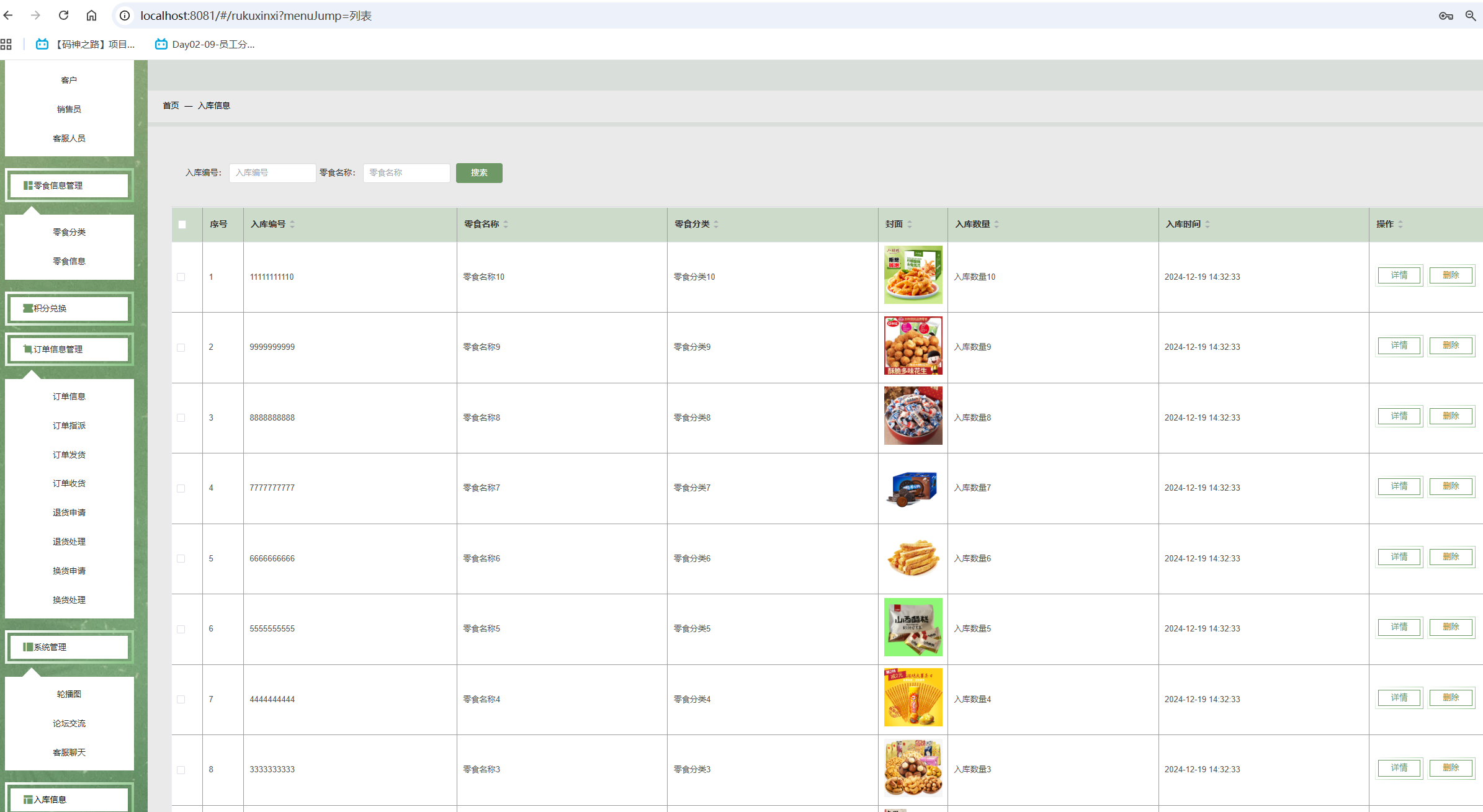Check the checkbox for row 1
Image resolution: width=1483 pixels, height=812 pixels.
181,277
